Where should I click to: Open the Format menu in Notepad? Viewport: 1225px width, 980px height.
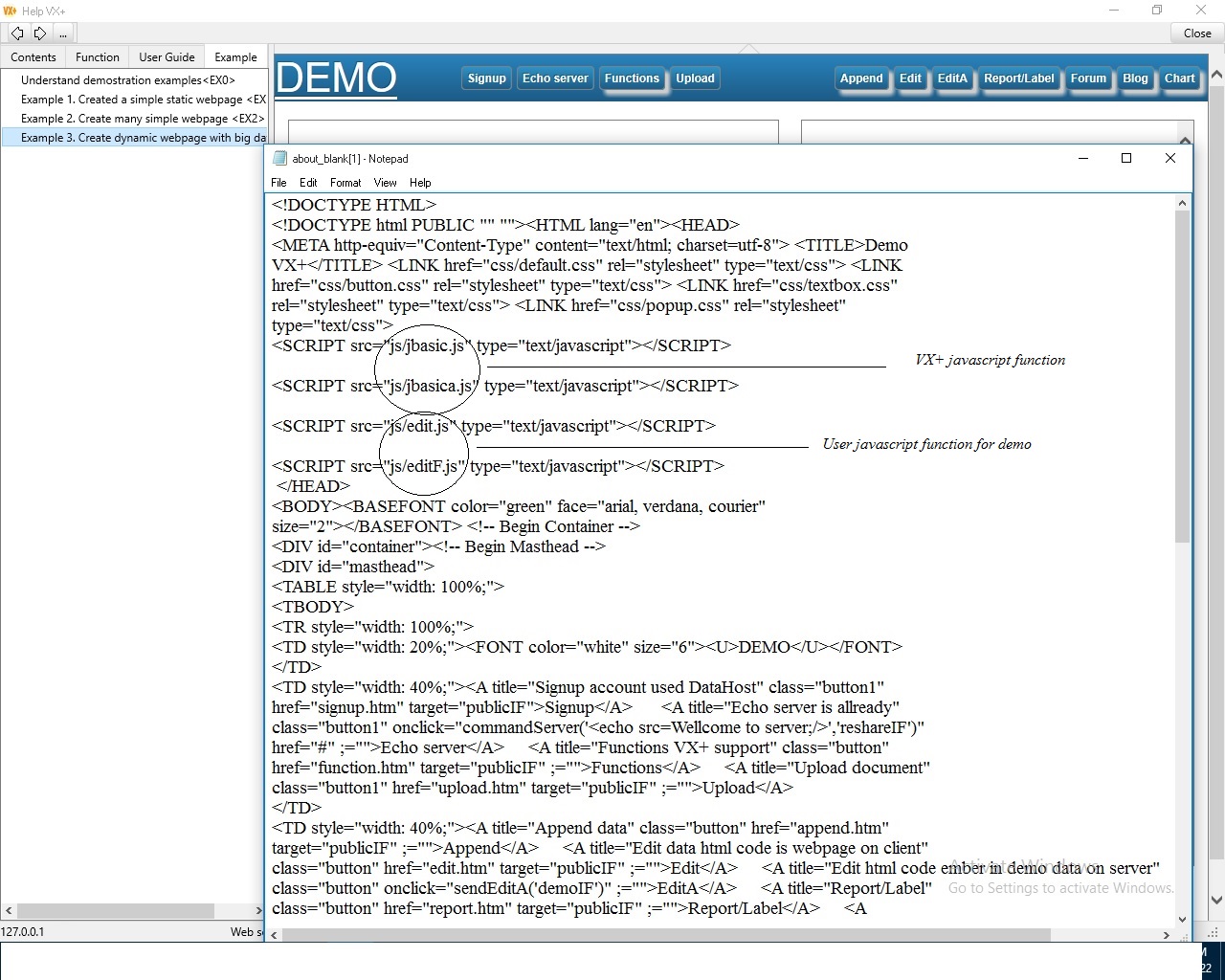coord(345,183)
